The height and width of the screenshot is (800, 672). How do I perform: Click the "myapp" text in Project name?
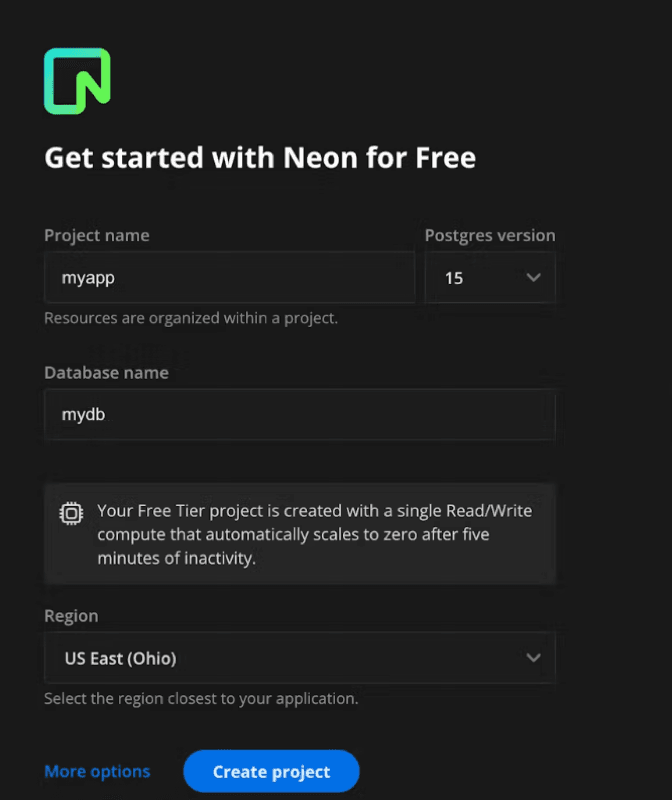coord(88,278)
